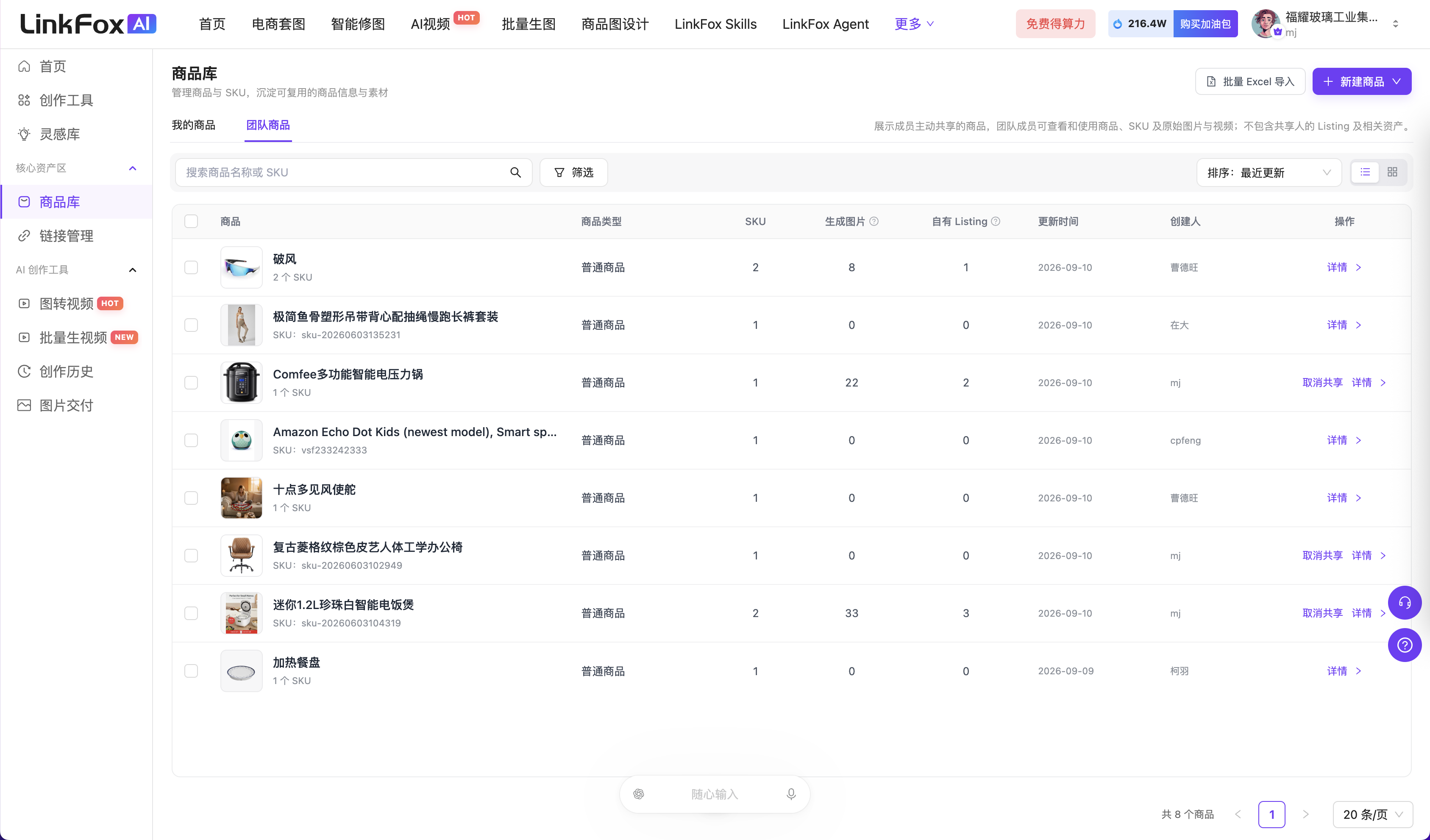Image resolution: width=1430 pixels, height=840 pixels.
Task: Open 创作历史 in sidebar
Action: [76, 372]
